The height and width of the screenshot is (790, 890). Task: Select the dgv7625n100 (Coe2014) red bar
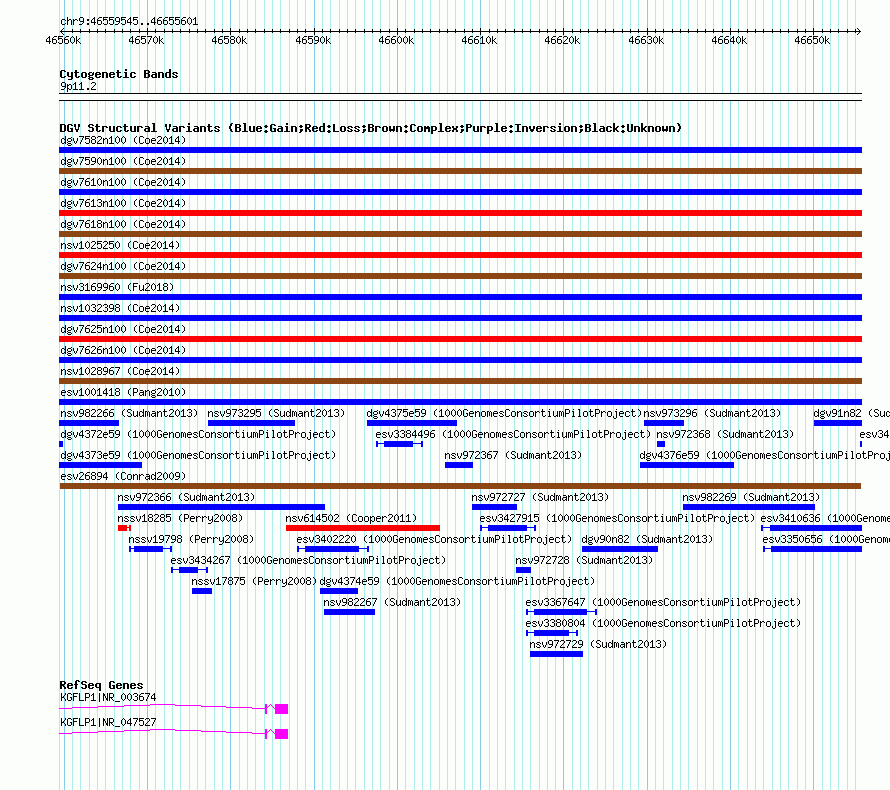[460, 339]
